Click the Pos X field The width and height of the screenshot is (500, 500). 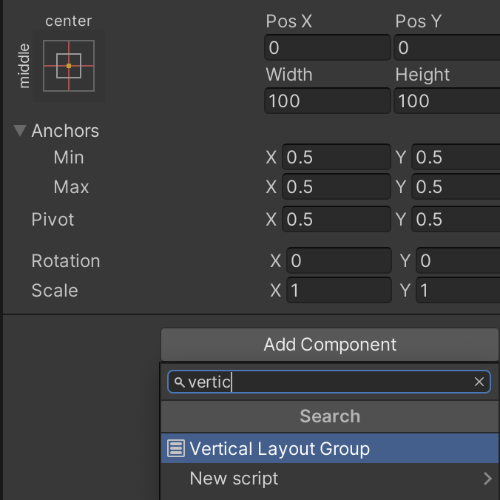327,47
